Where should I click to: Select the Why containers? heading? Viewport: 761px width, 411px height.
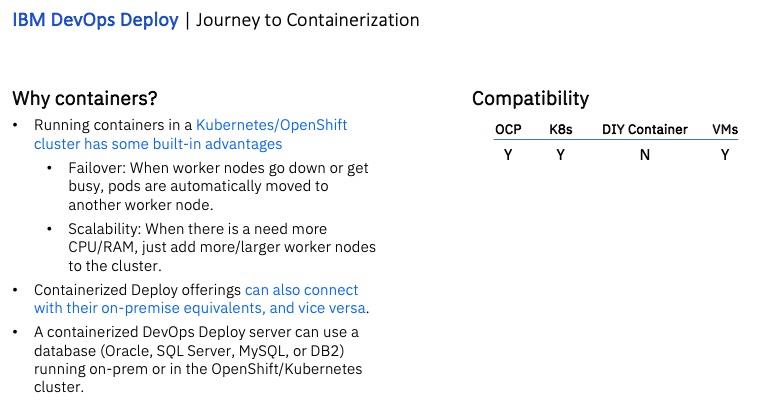85,99
